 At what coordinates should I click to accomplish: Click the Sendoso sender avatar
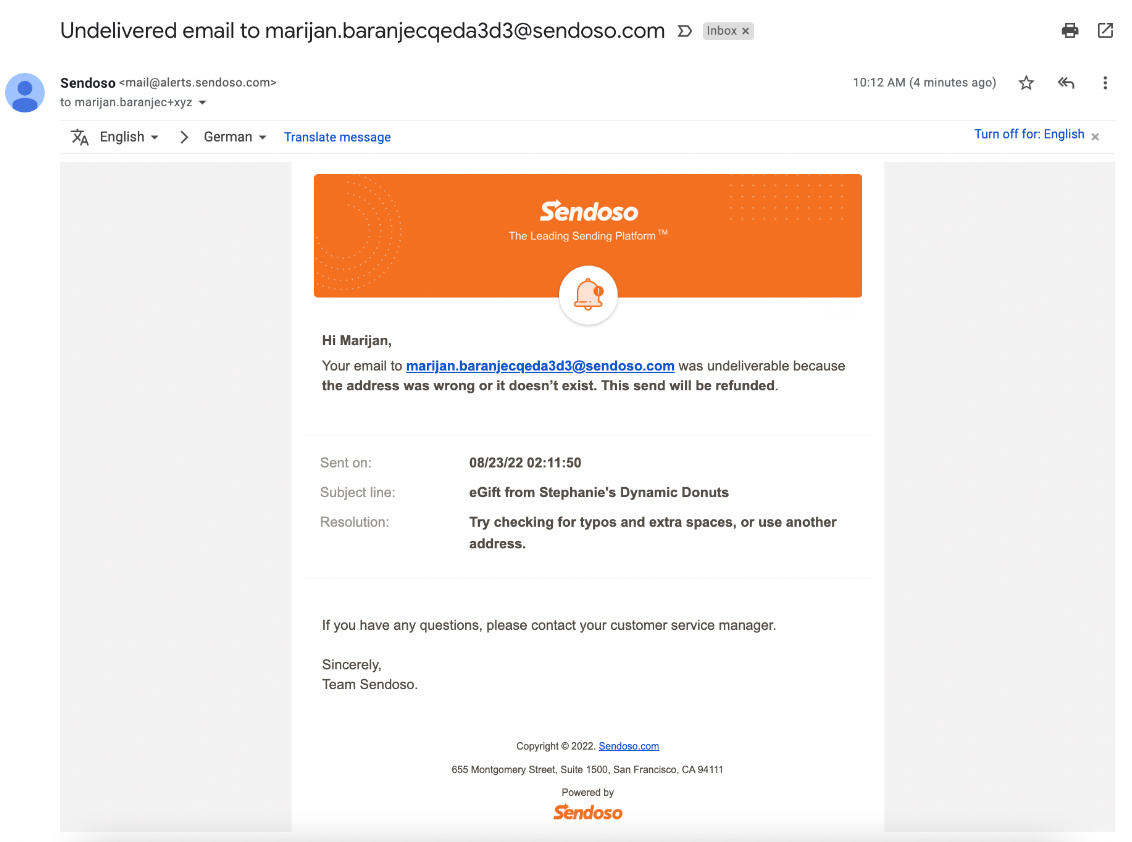point(25,92)
